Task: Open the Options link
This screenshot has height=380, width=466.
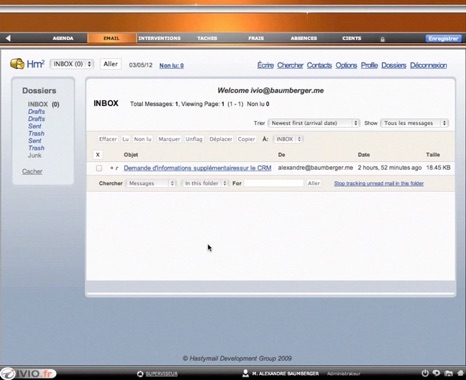Action: [346, 65]
